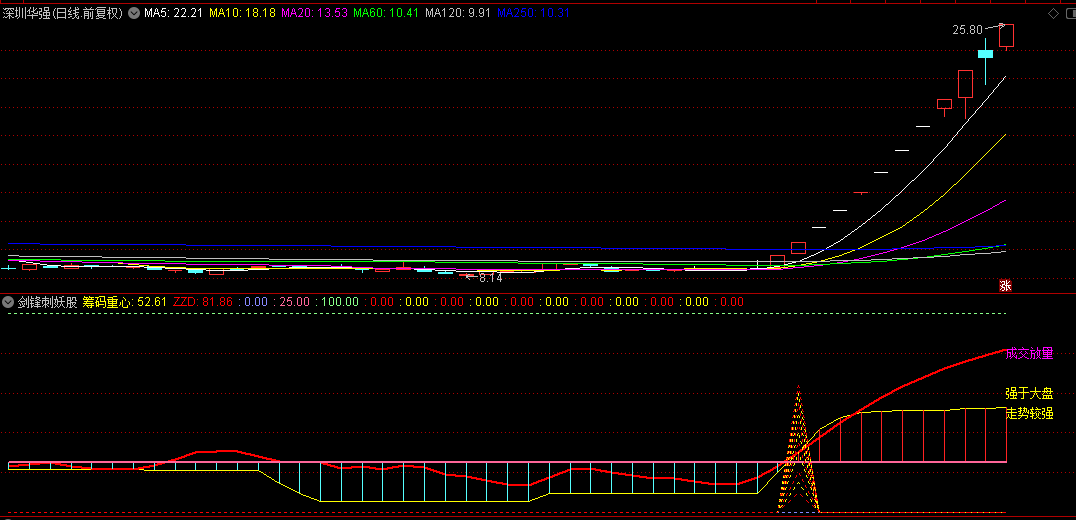Click the 成交放量 label

click(x=1029, y=354)
